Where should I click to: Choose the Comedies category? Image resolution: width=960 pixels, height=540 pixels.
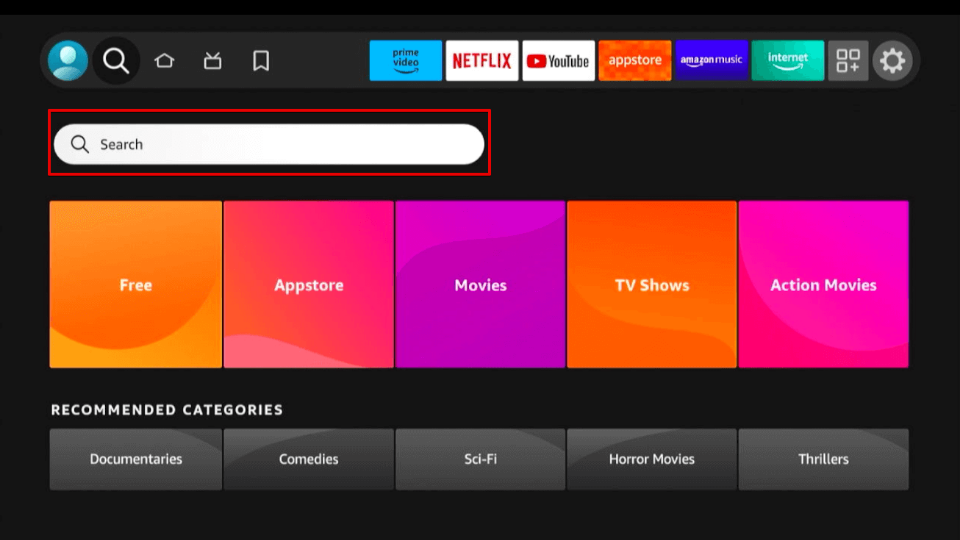(x=309, y=459)
